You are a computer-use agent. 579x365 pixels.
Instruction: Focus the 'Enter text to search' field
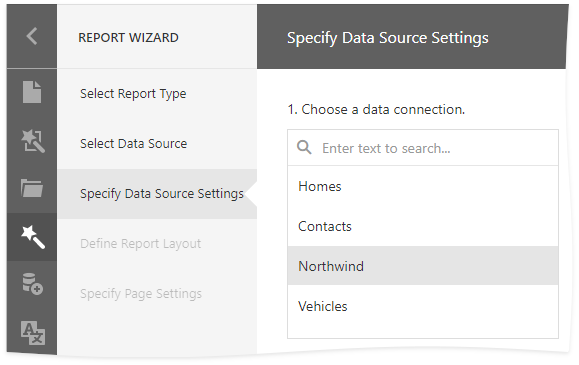pos(423,148)
